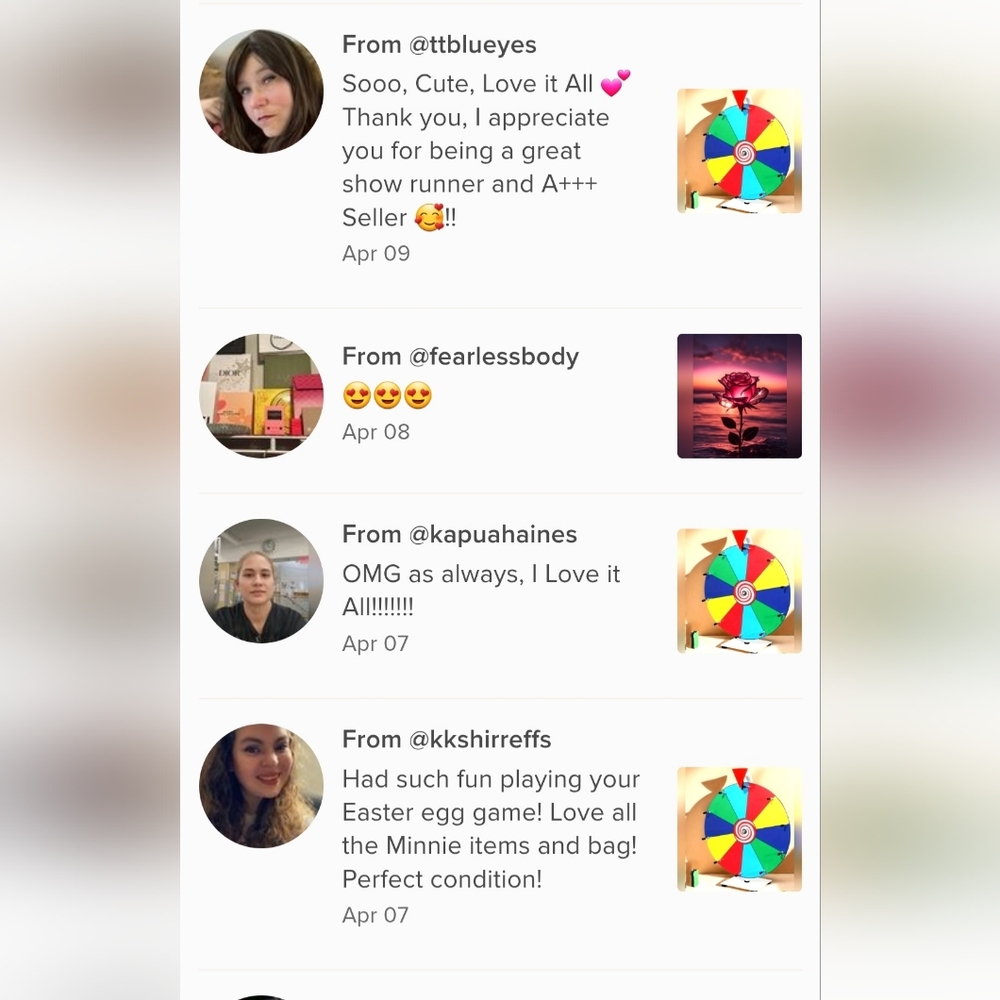Select the Easter egg game review text
The width and height of the screenshot is (1000, 1000).
pos(491,829)
